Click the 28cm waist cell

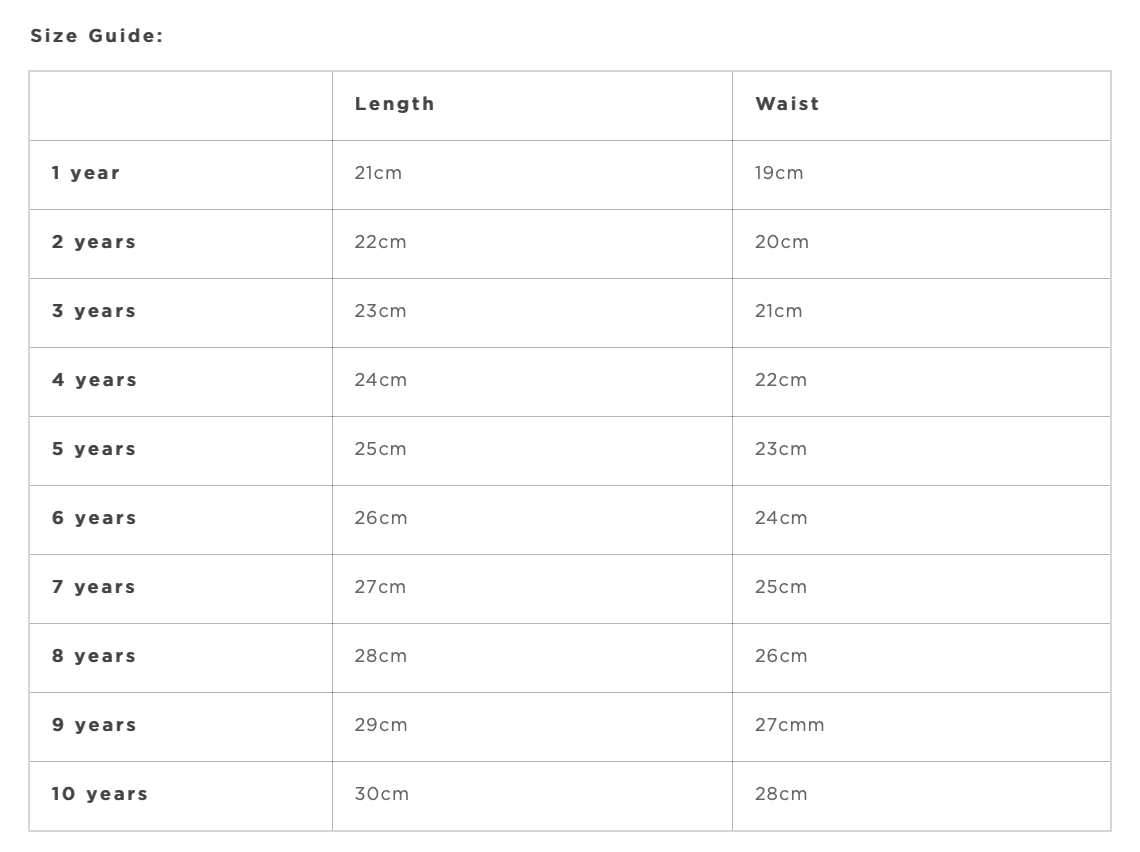(x=781, y=794)
